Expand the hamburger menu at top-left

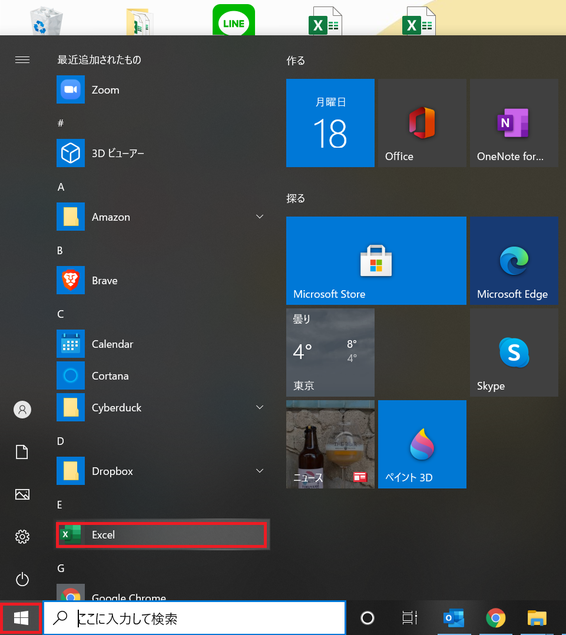coord(22,60)
